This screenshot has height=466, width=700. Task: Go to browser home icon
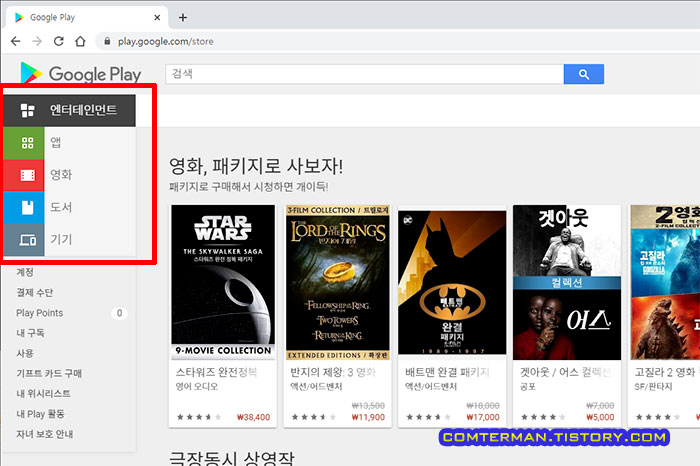(x=80, y=42)
